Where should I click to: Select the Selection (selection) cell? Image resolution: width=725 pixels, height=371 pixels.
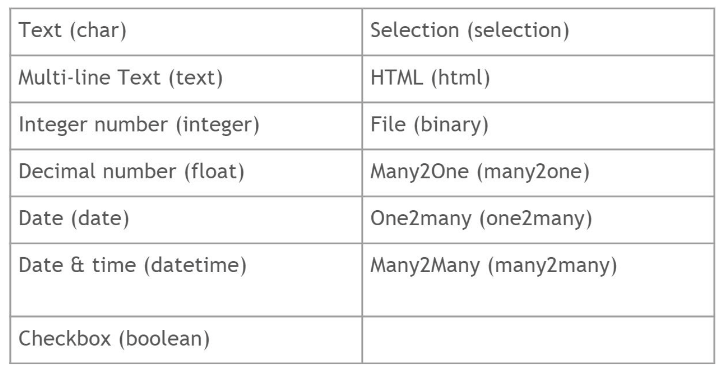(538, 32)
